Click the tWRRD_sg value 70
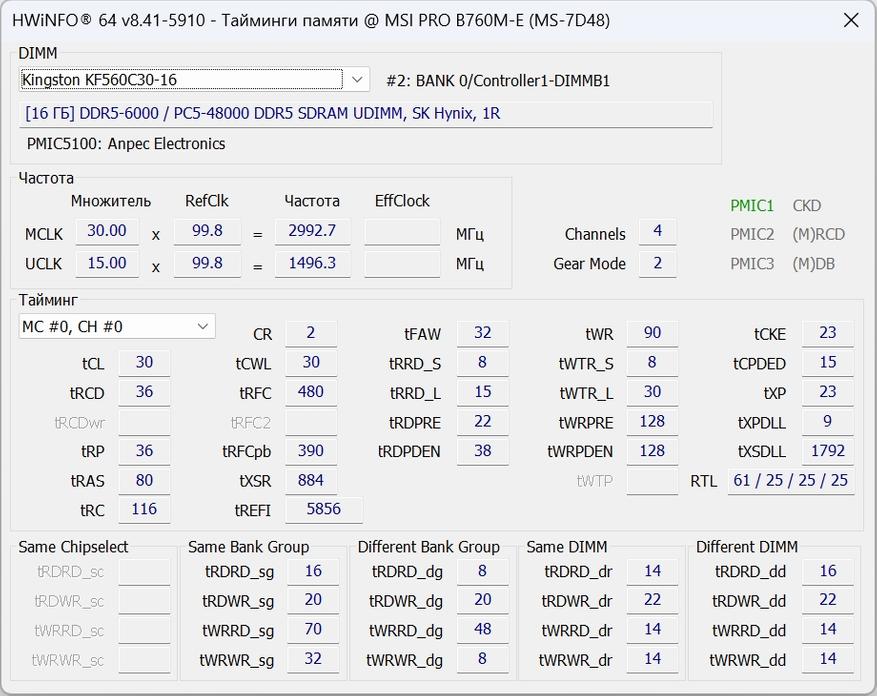This screenshot has width=877, height=696. [x=313, y=629]
